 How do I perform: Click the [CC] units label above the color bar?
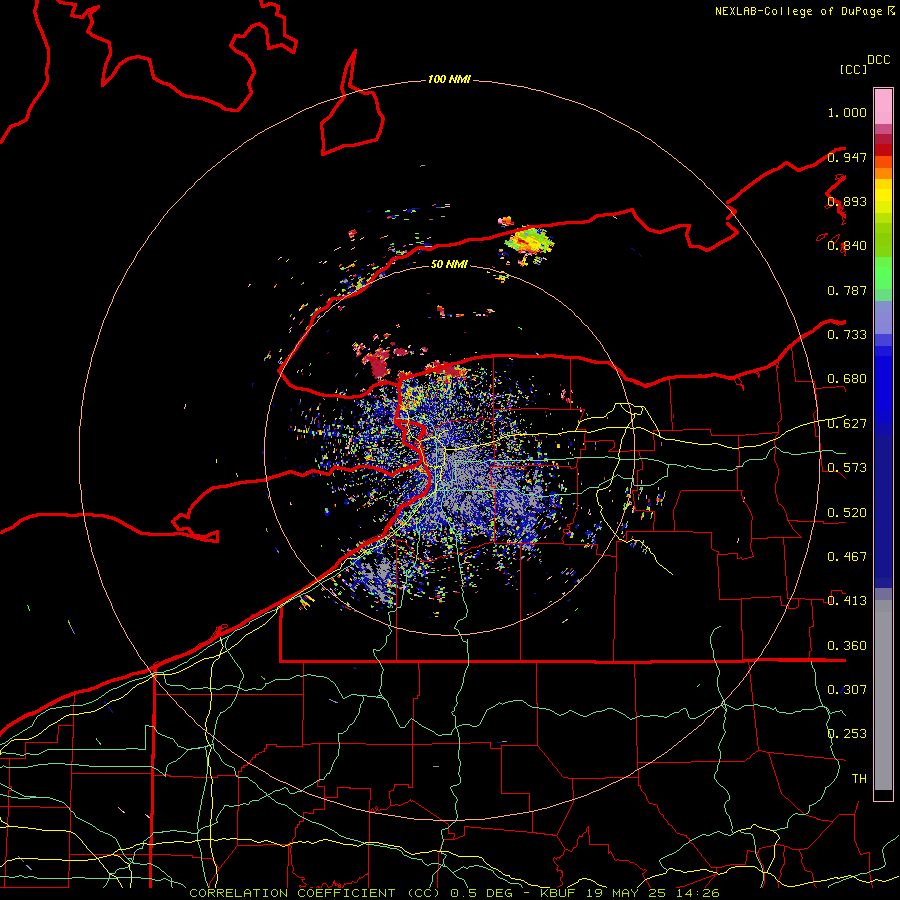(x=854, y=69)
